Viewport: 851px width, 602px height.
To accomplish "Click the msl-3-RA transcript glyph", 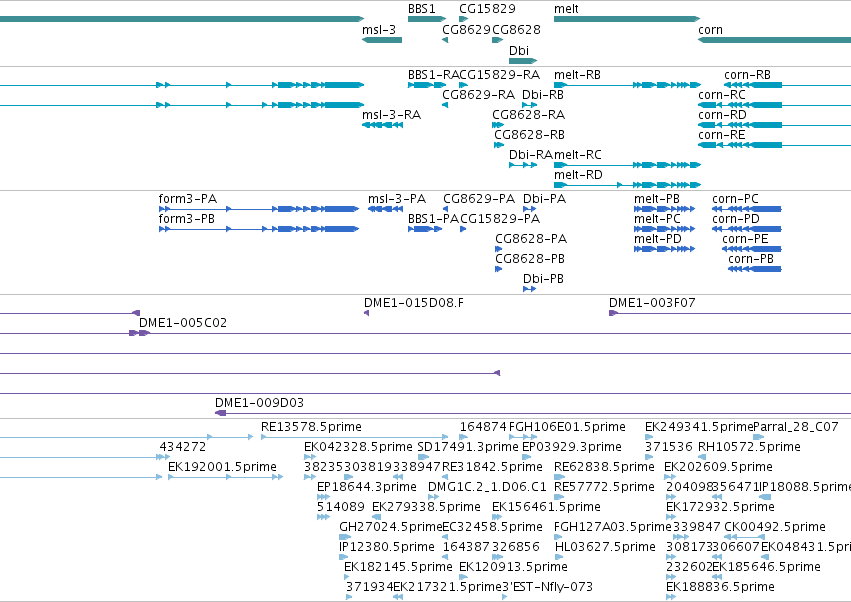I will coord(383,125).
